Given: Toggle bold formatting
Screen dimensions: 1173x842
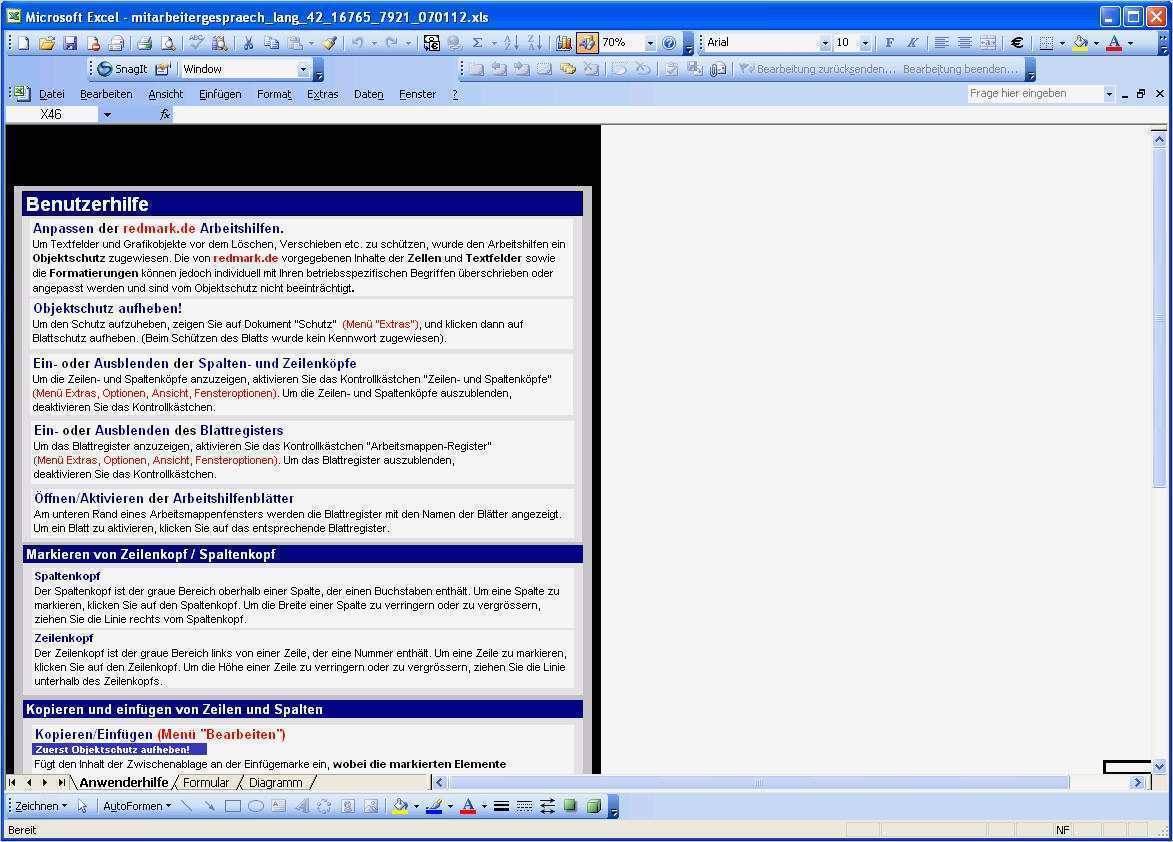Looking at the screenshot, I should coord(889,43).
